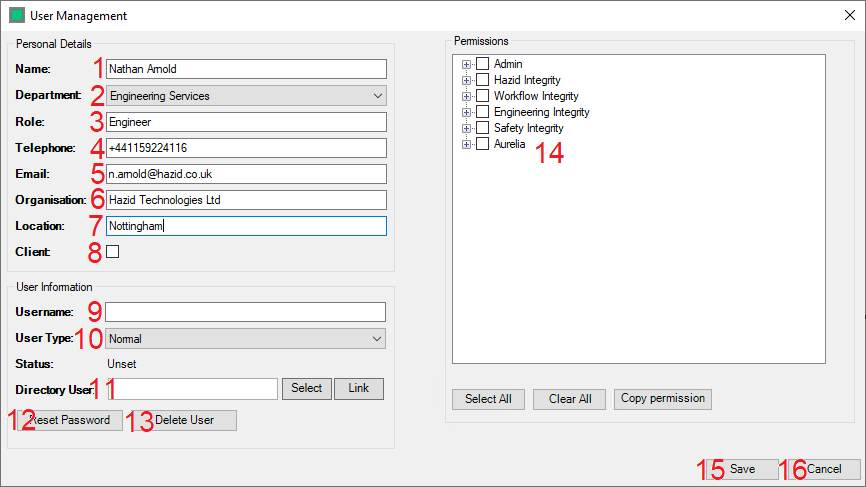Screen dimensions: 866x487
Task: Click the Copy permission button
Action: 663,398
